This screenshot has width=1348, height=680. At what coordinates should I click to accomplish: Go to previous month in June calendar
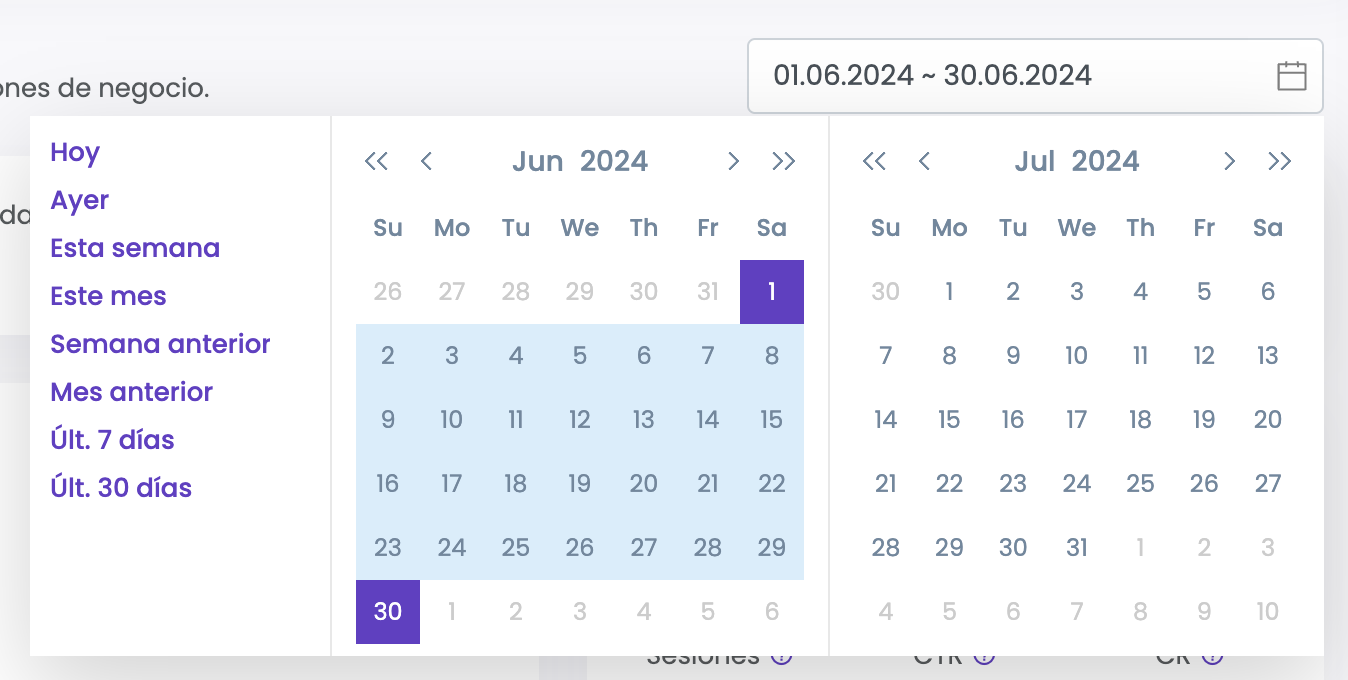coord(427,161)
